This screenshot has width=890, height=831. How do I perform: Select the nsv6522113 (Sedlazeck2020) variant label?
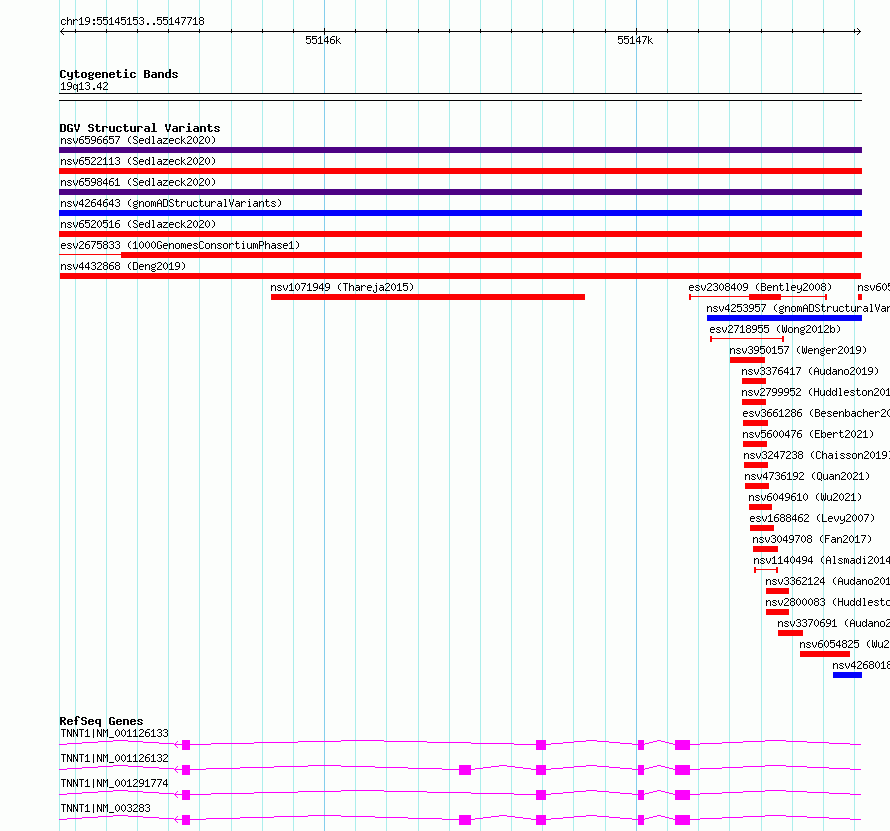click(138, 161)
